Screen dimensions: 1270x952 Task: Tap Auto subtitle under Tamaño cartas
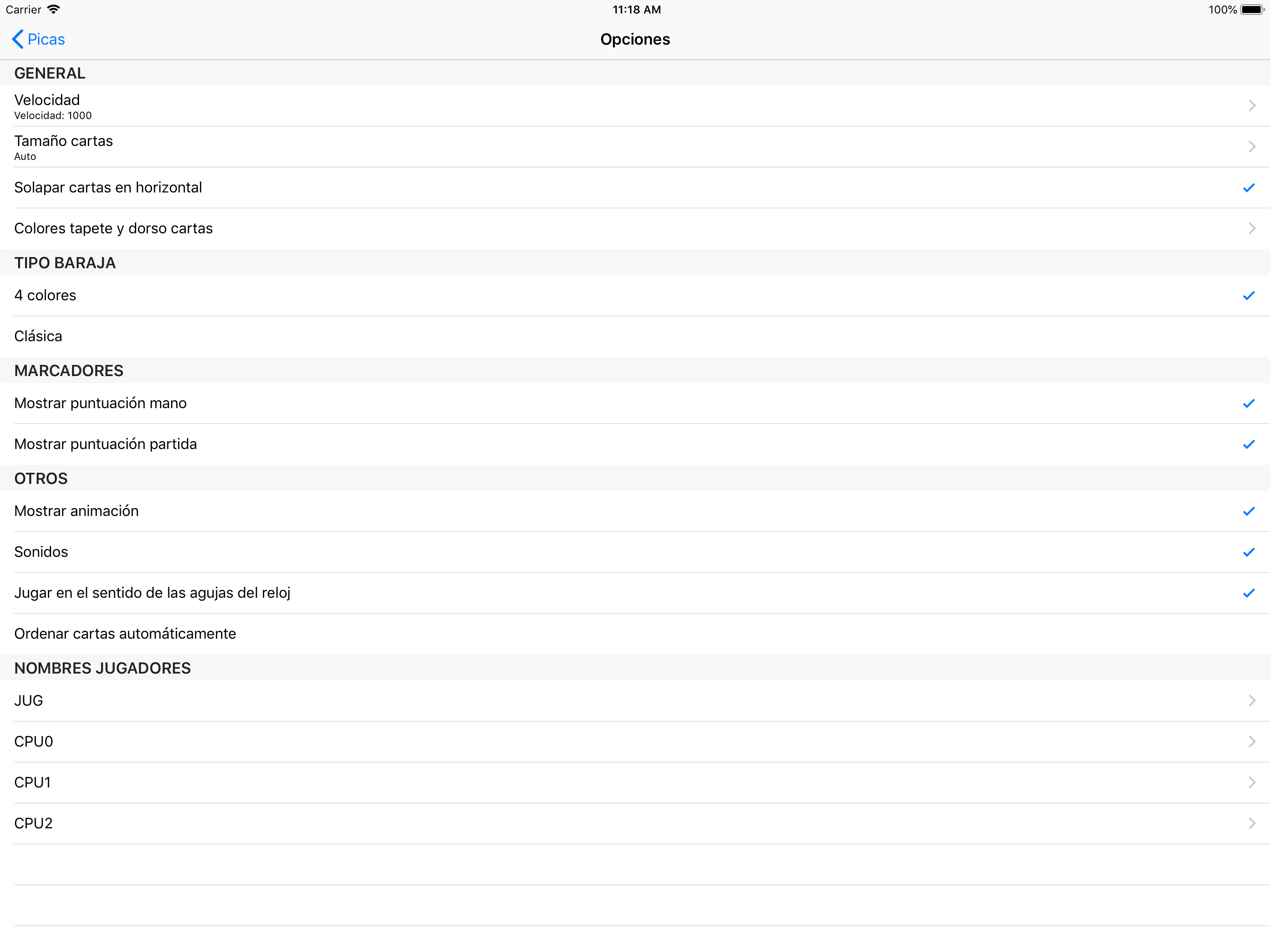pos(25,156)
